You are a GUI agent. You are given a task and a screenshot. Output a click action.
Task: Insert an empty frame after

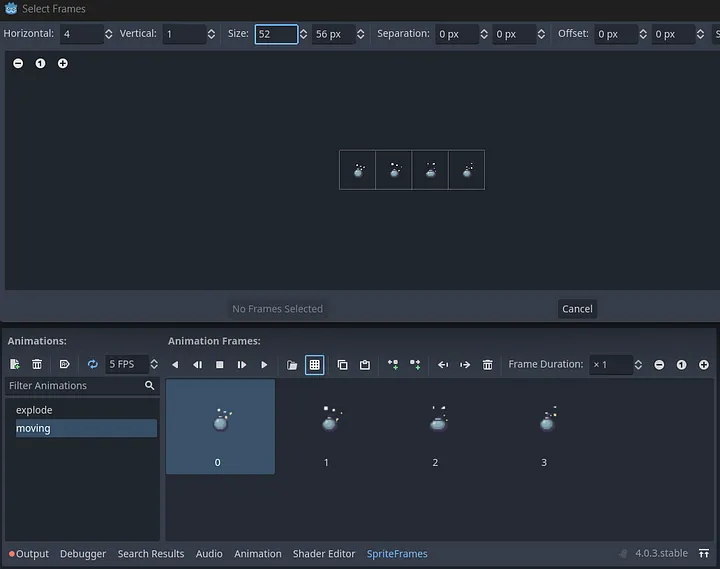[415, 365]
